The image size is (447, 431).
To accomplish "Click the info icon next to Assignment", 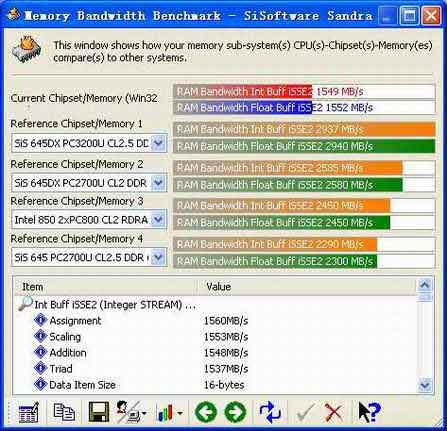I will tap(41, 320).
